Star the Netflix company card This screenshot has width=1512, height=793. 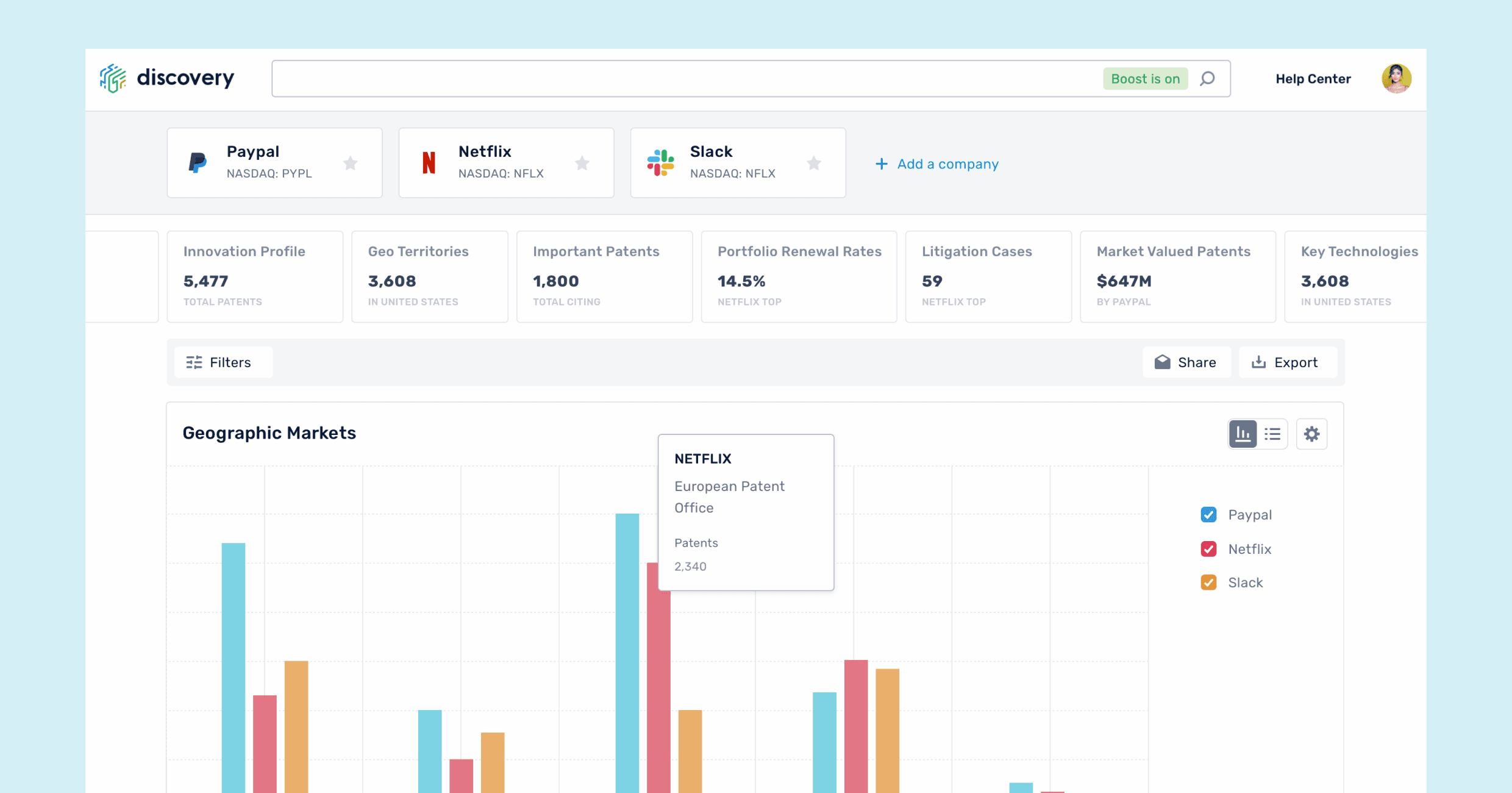coord(582,163)
